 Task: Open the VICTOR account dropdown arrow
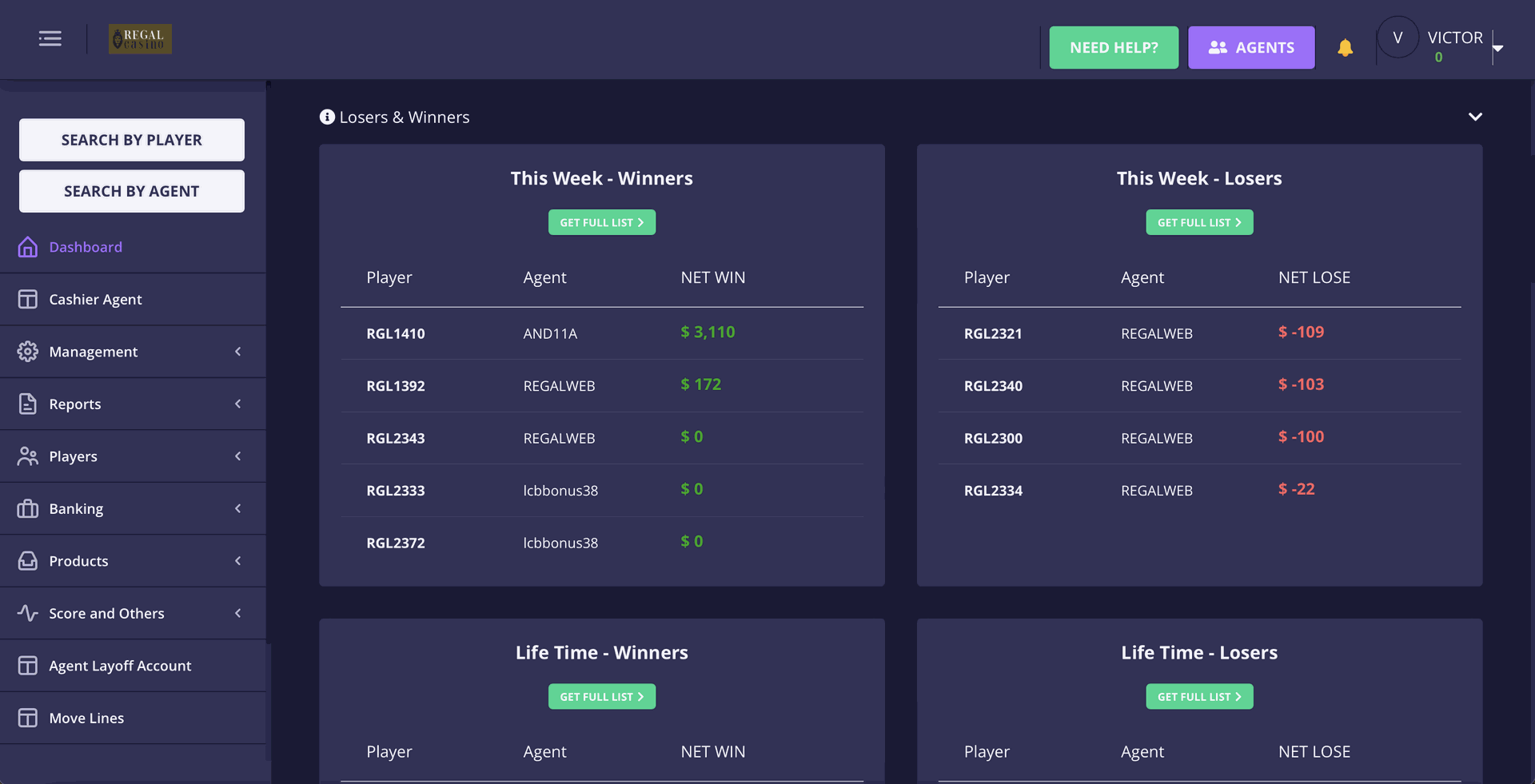1498,49
